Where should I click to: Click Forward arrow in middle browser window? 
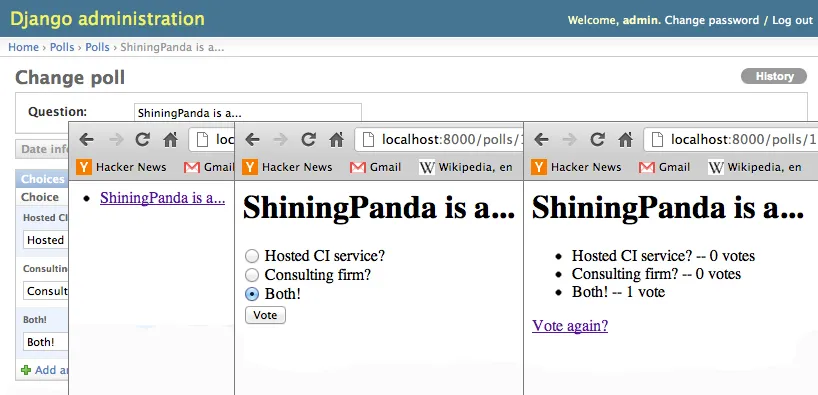click(281, 139)
